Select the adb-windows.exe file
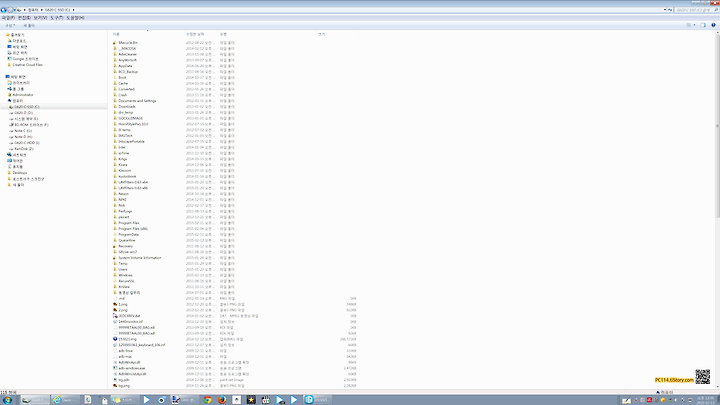This screenshot has width=720, height=405. click(131, 368)
